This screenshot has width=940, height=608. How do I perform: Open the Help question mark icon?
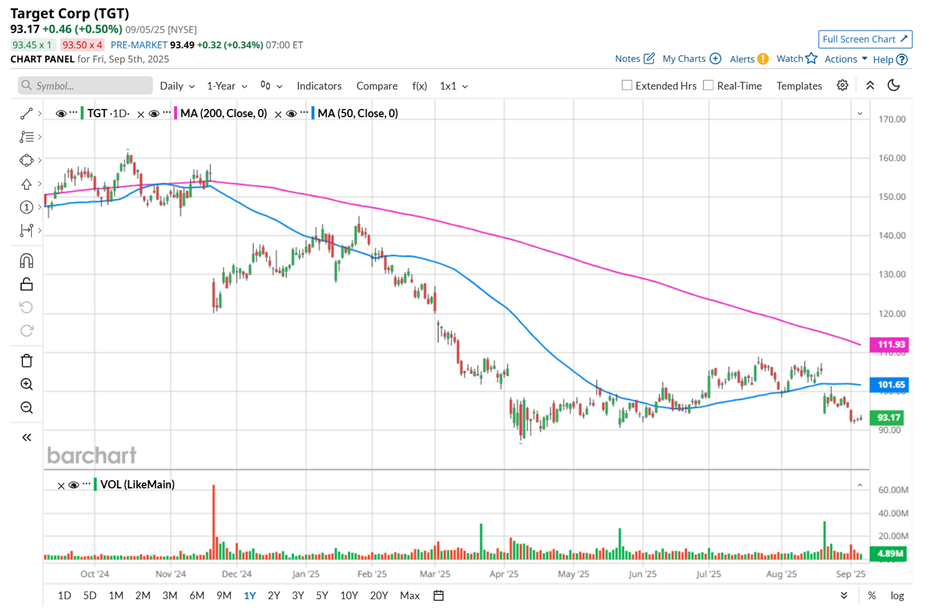[x=902, y=59]
